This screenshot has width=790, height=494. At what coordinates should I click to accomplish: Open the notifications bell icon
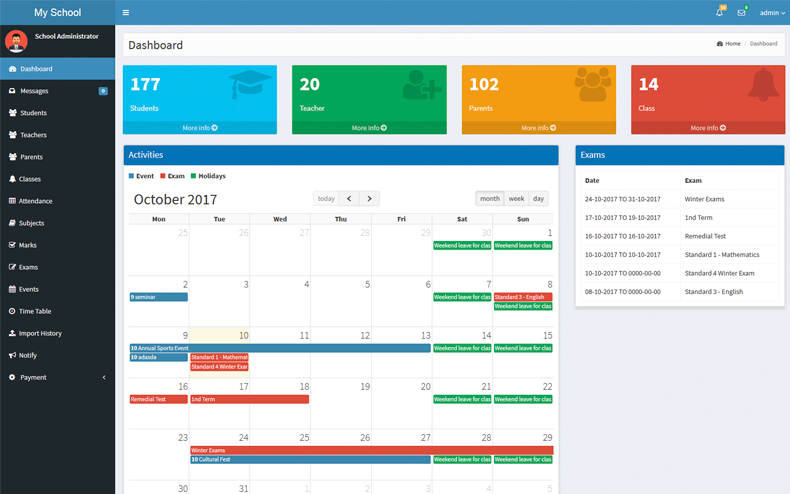point(719,13)
